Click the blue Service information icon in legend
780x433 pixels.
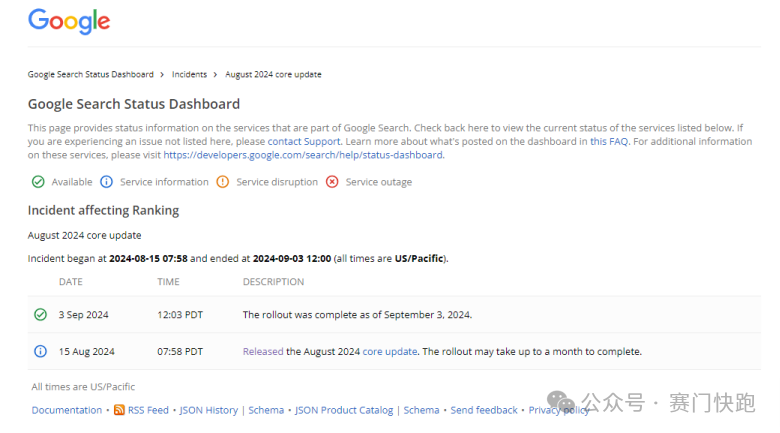pyautogui.click(x=106, y=182)
